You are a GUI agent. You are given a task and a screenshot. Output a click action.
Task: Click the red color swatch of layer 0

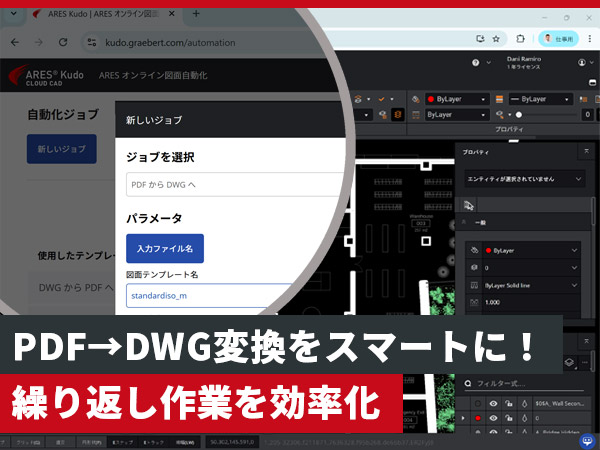pos(478,418)
